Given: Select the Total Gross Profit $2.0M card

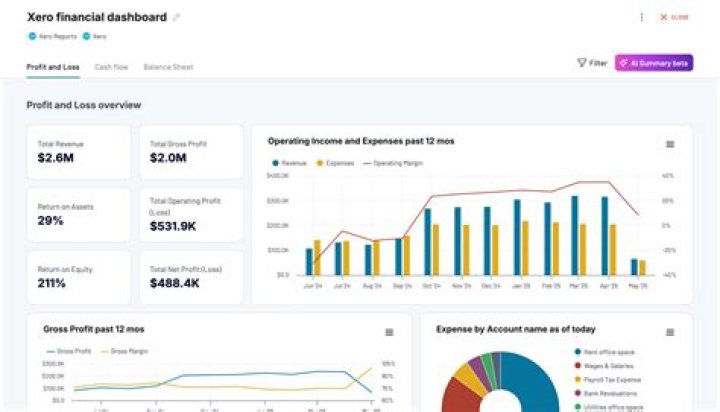Looking at the screenshot, I should [191, 152].
